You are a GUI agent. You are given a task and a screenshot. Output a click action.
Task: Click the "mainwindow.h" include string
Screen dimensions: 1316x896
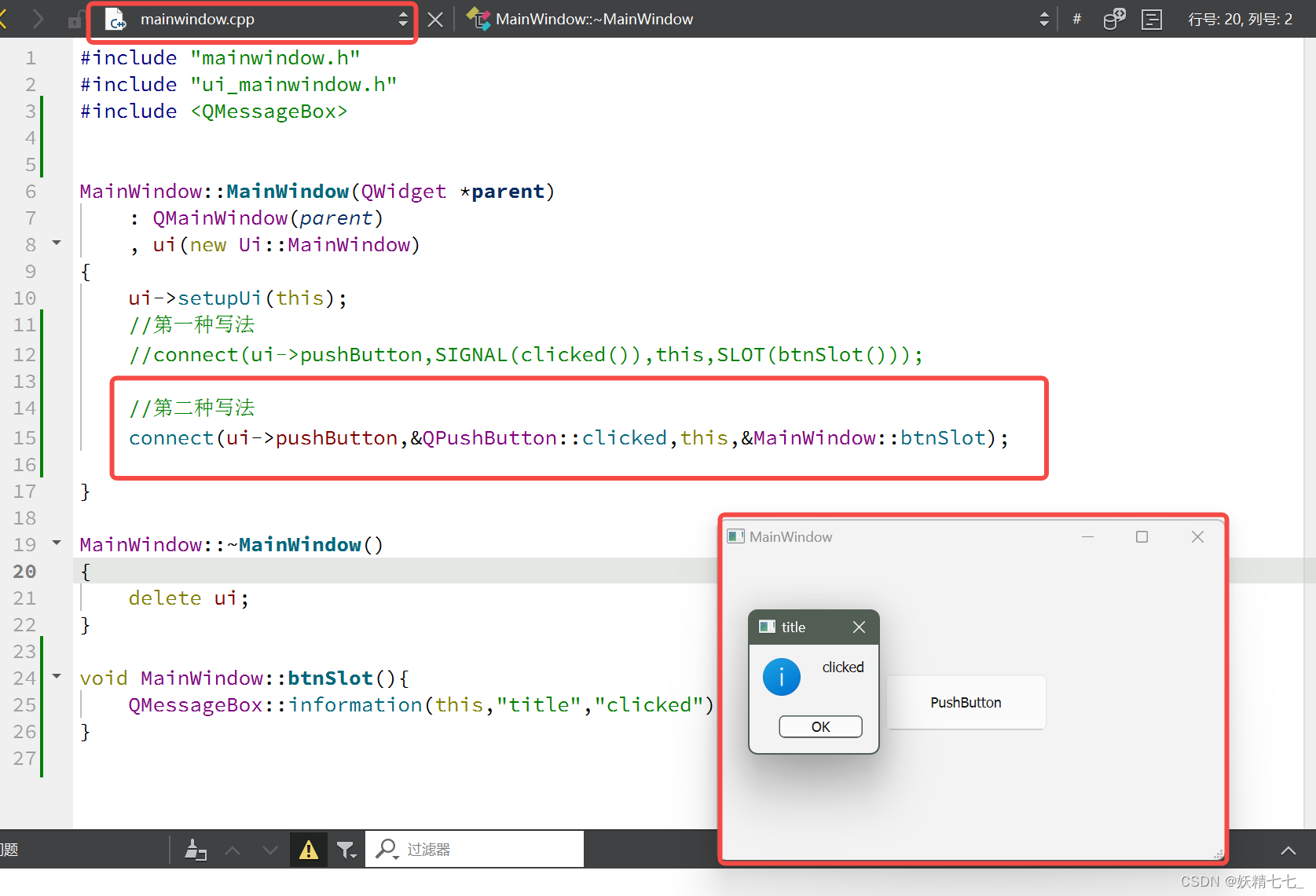pos(275,57)
